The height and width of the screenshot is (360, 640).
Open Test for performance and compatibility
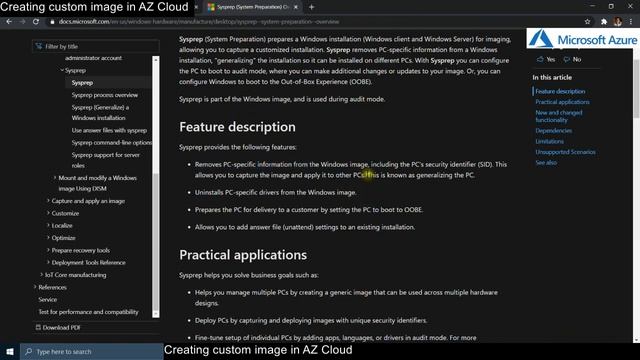point(89,312)
